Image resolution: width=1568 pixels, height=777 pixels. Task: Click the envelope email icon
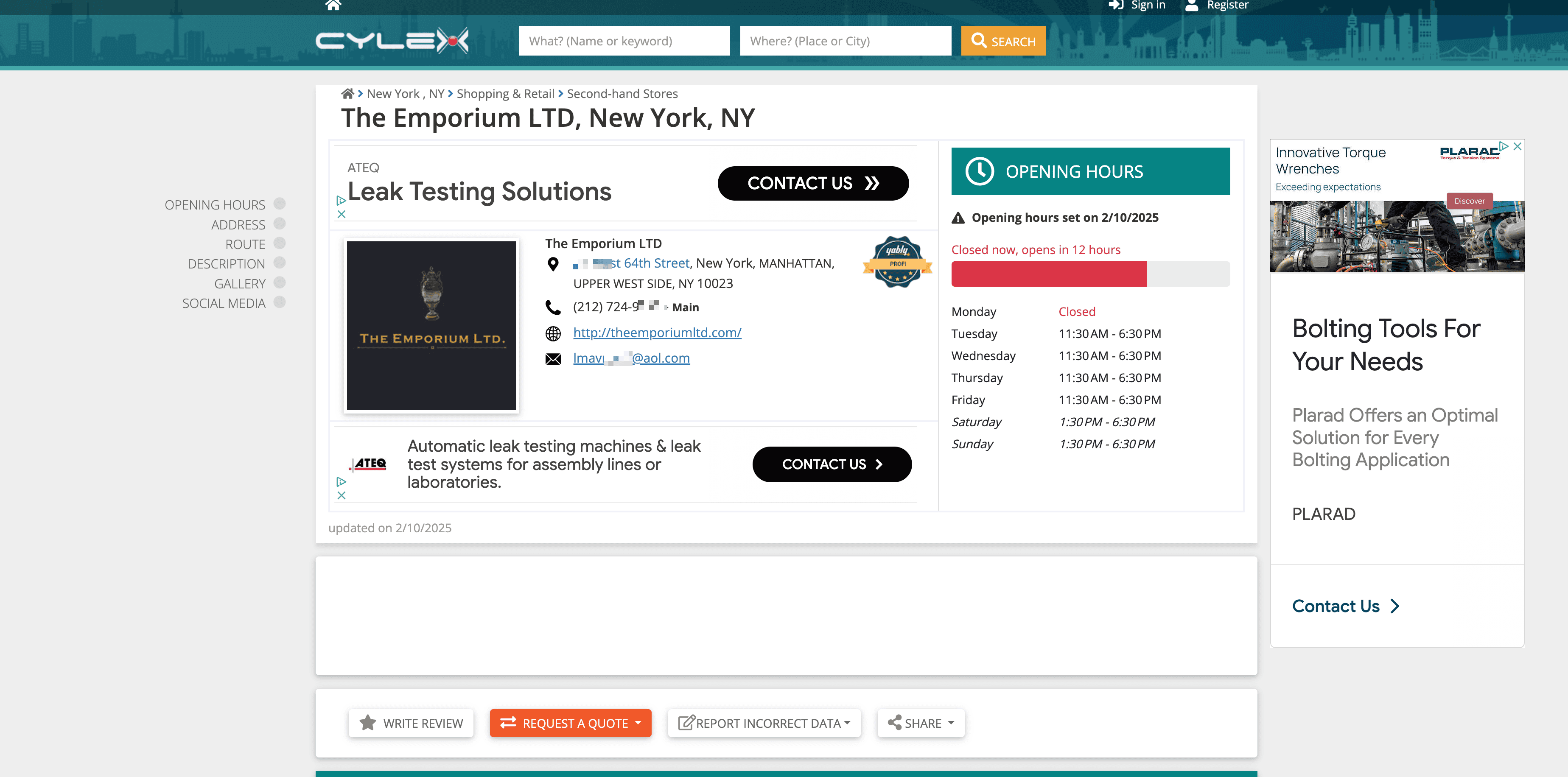(553, 359)
